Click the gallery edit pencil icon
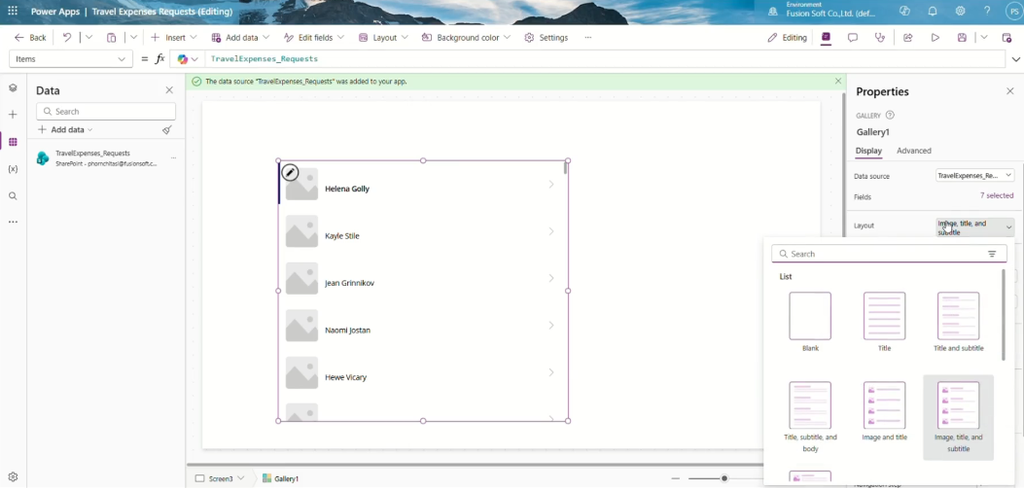 (290, 172)
